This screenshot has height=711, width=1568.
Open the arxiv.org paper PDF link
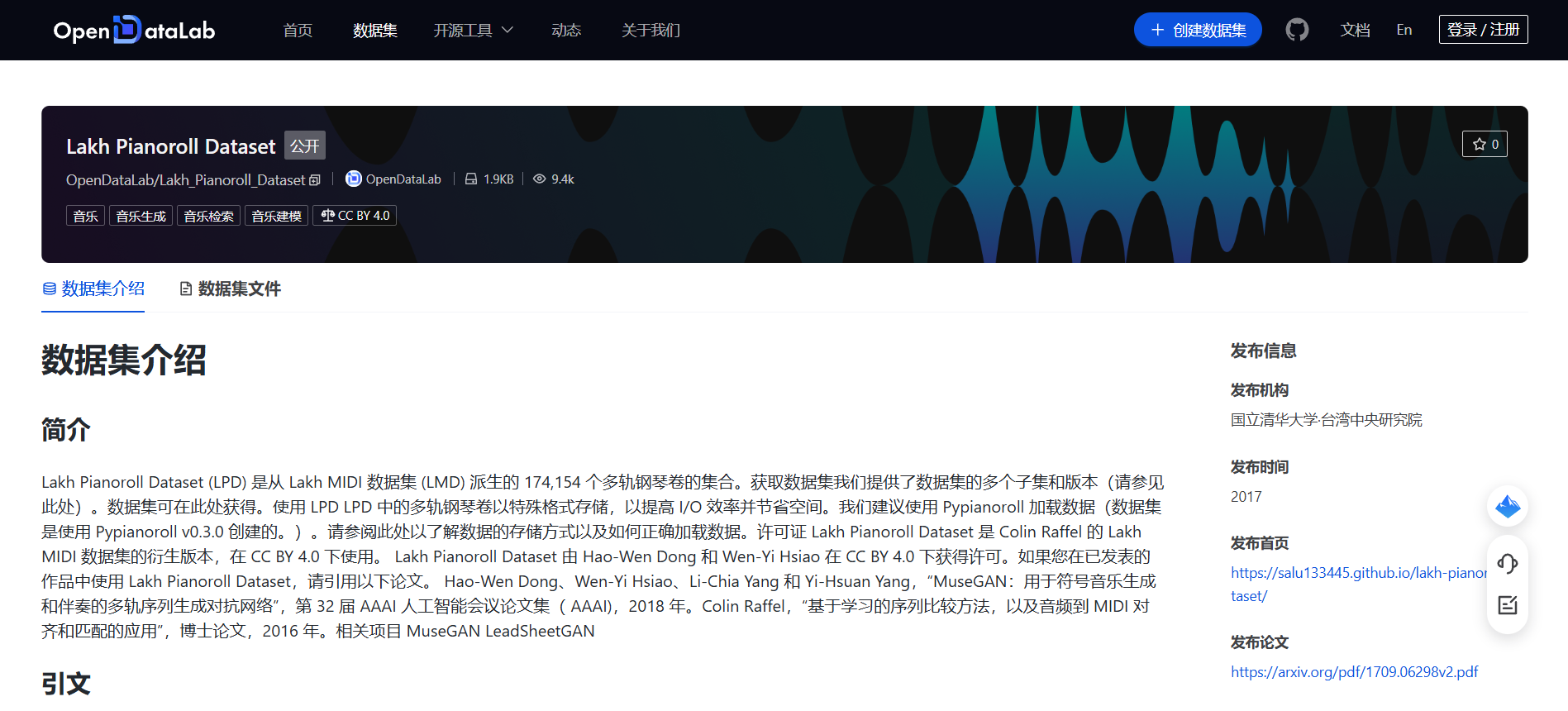(1354, 672)
